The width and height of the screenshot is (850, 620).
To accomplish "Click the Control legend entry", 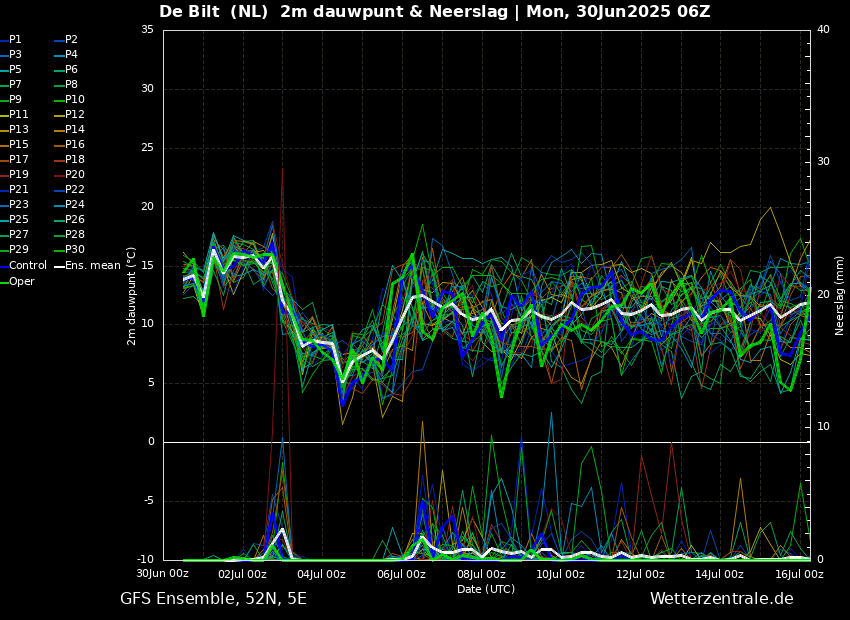I will click(23, 266).
